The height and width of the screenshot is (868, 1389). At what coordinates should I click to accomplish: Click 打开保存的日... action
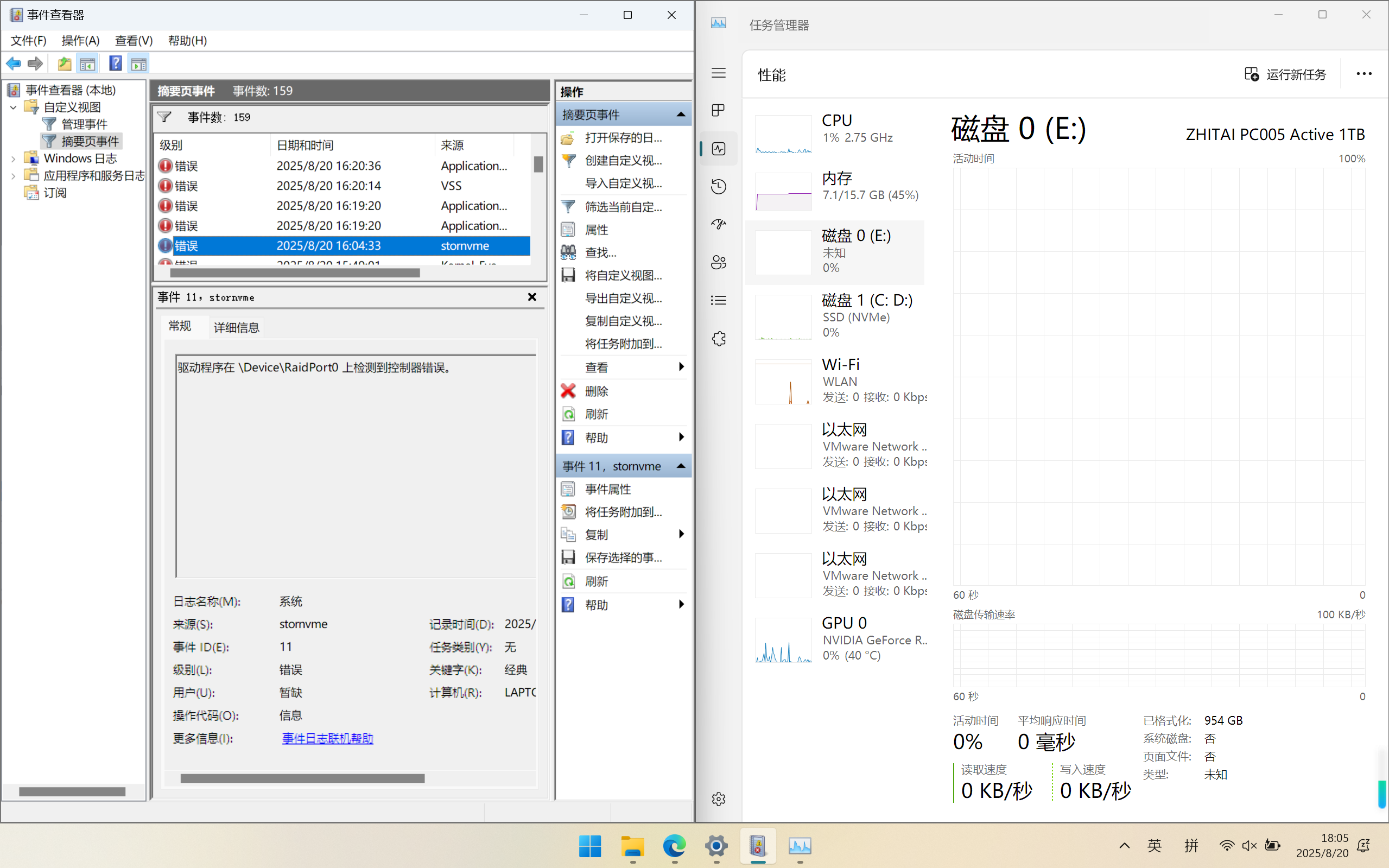[623, 138]
